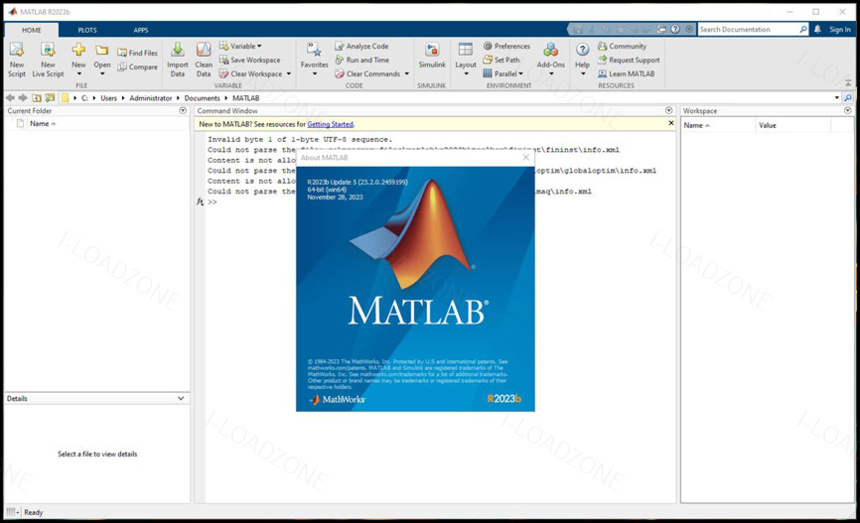This screenshot has height=523, width=860.
Task: Open Favorites menu
Action: point(314,60)
